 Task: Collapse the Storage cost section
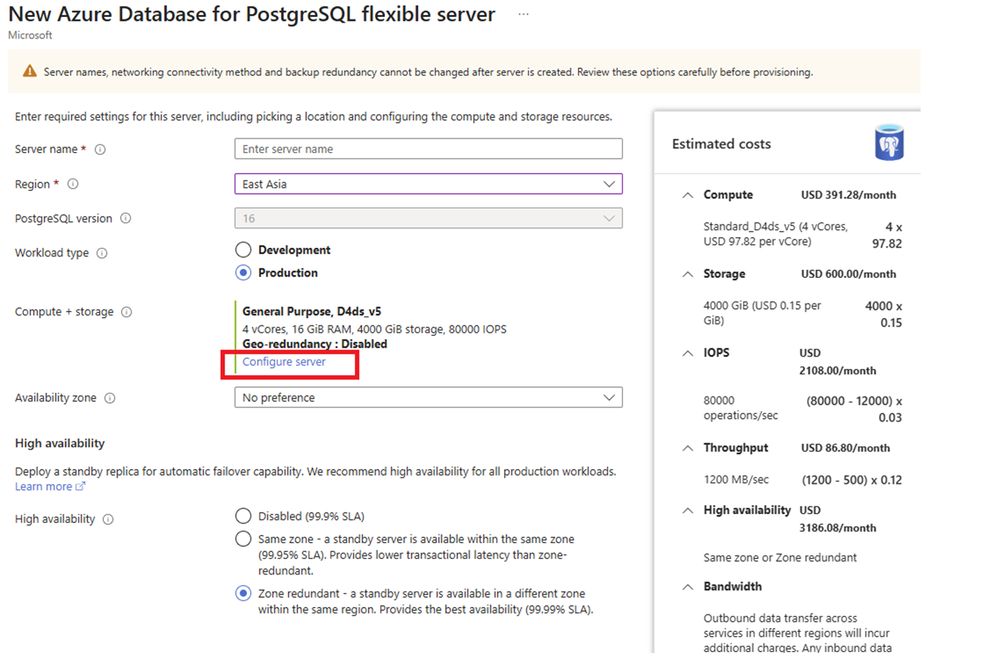[x=687, y=274]
